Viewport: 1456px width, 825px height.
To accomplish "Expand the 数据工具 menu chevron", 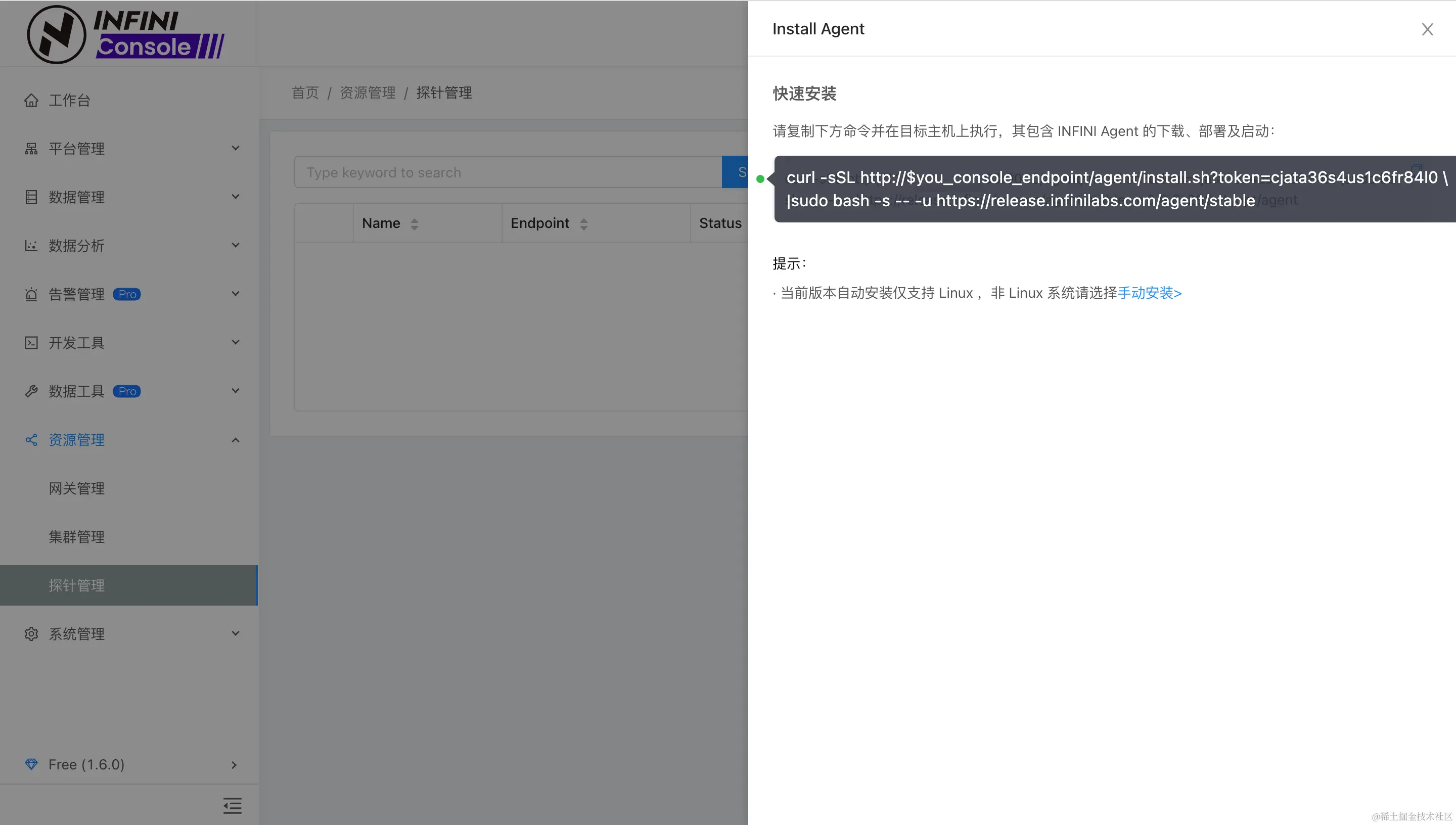I will [x=236, y=391].
